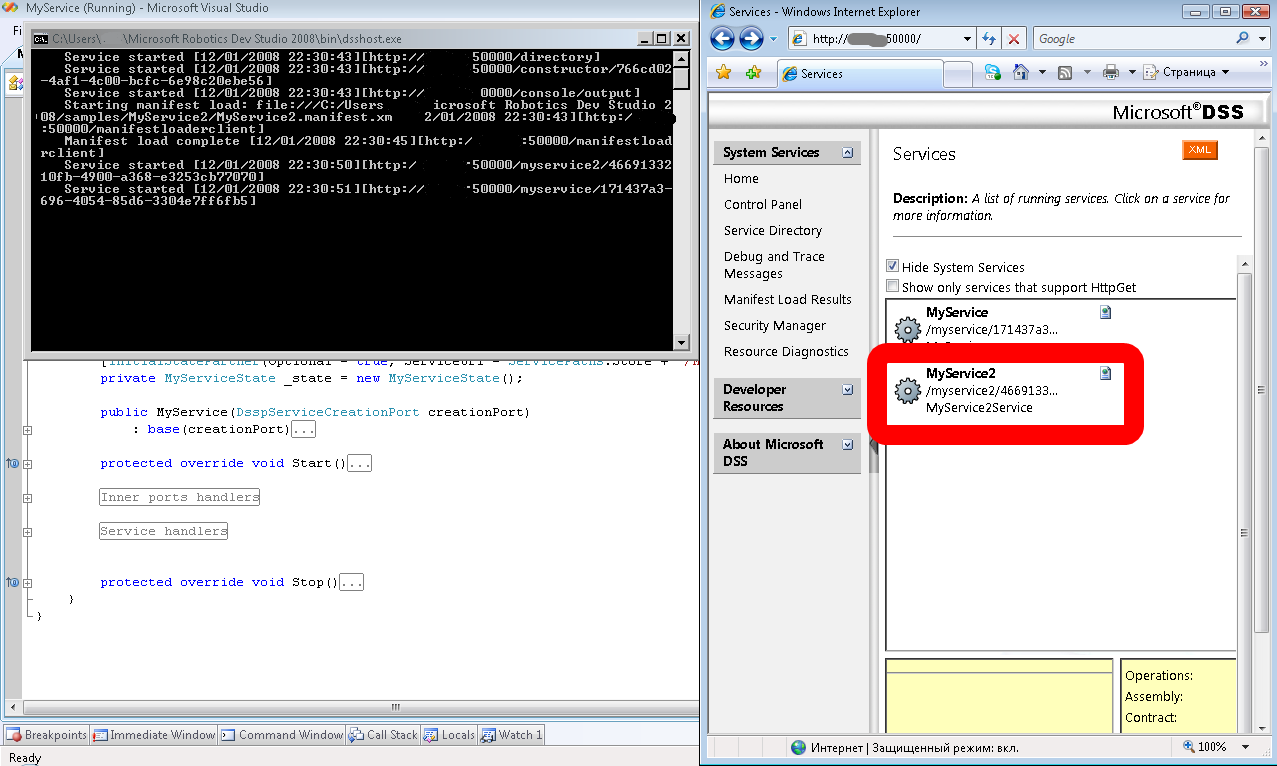
Task: Expand the Developer Resources section
Action: (x=848, y=390)
